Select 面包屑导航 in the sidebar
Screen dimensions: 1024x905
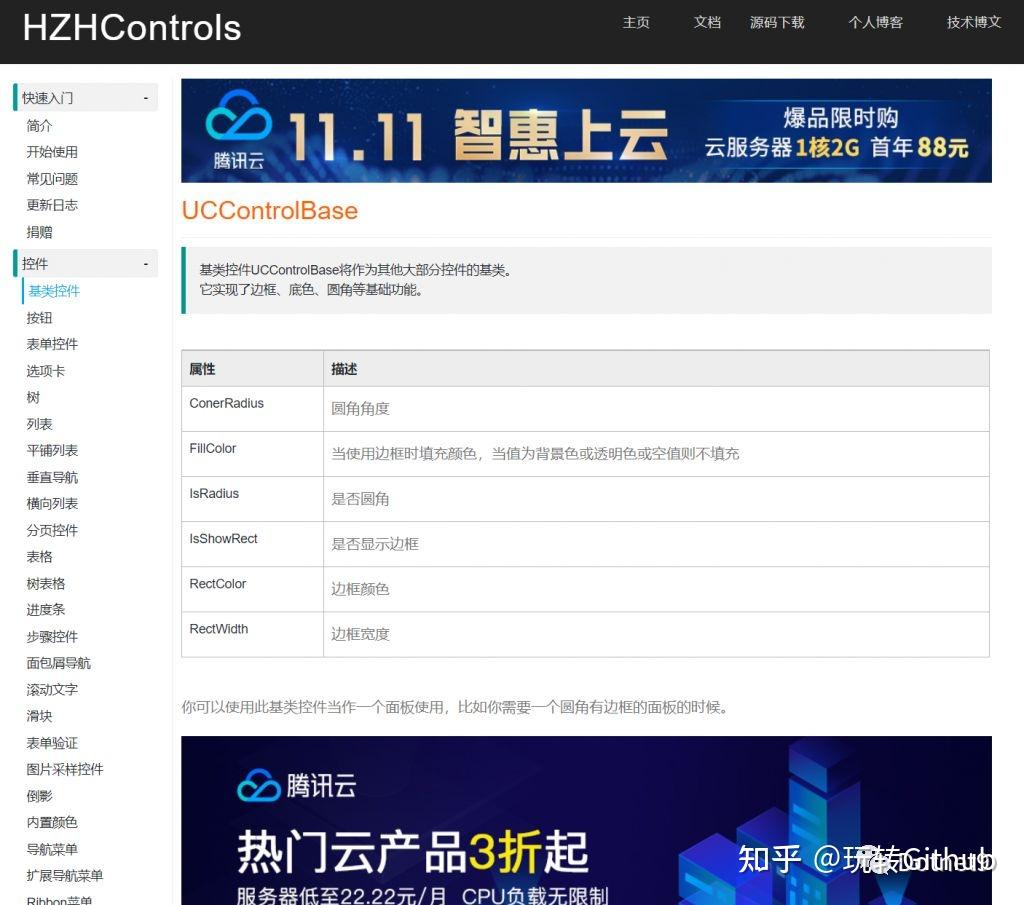(59, 663)
